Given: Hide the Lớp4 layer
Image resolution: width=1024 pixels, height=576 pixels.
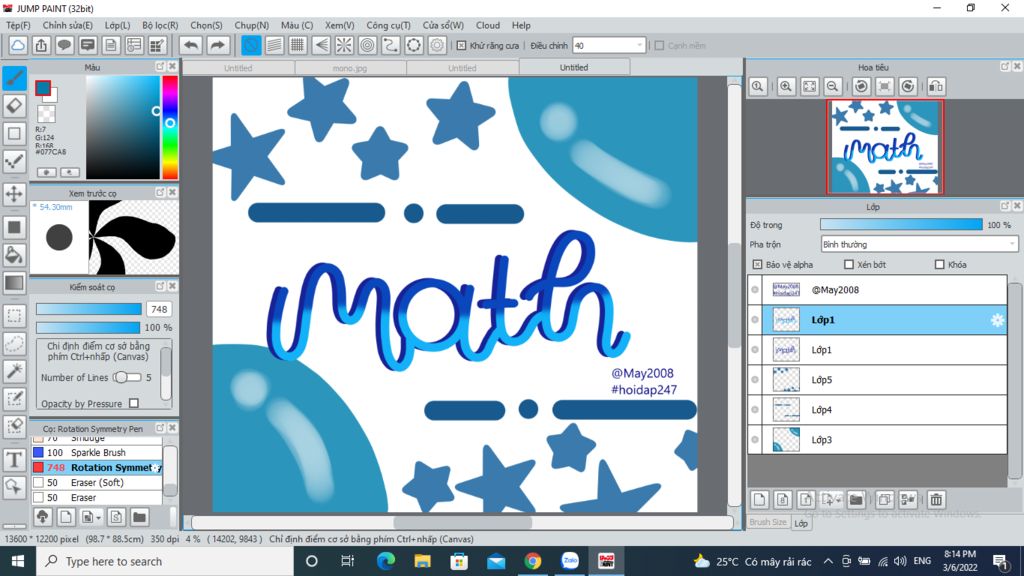Looking at the screenshot, I should (x=755, y=409).
